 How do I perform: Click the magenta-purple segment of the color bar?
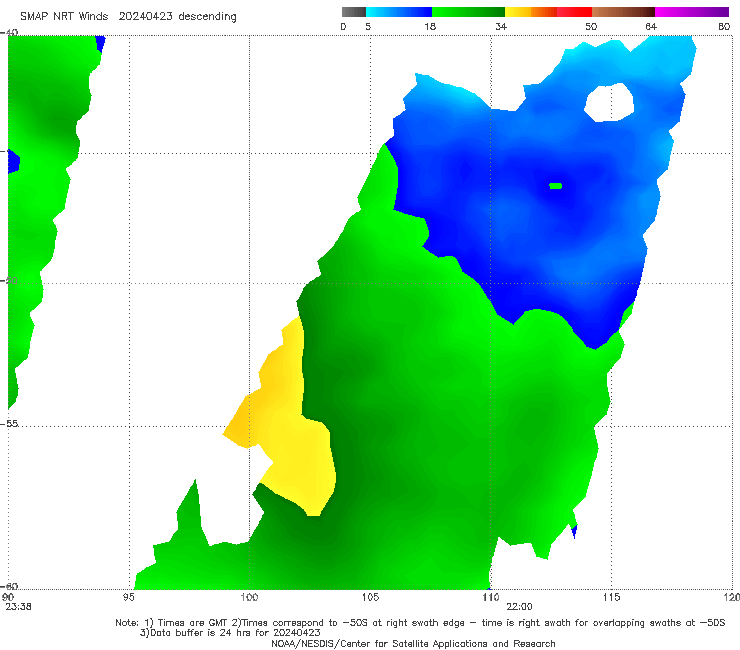(692, 12)
